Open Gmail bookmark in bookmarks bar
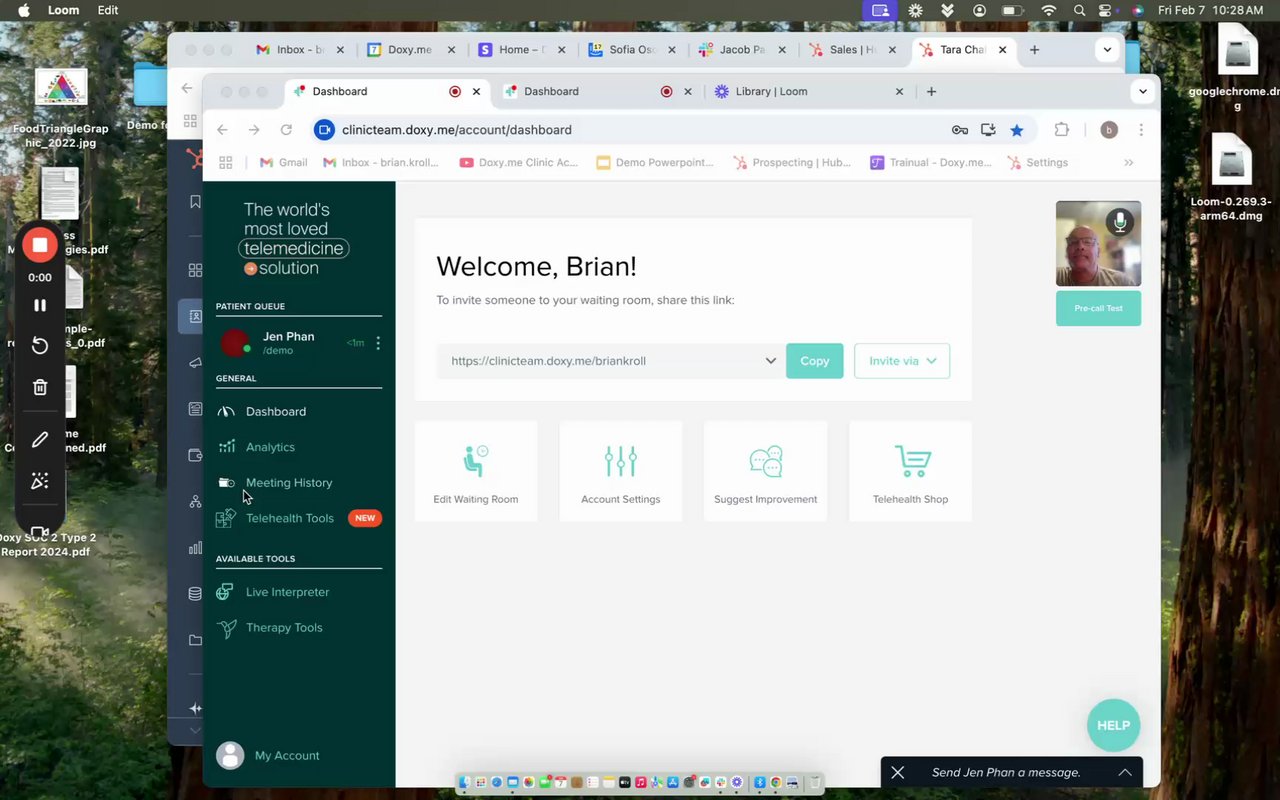This screenshot has height=800, width=1280. click(x=283, y=162)
